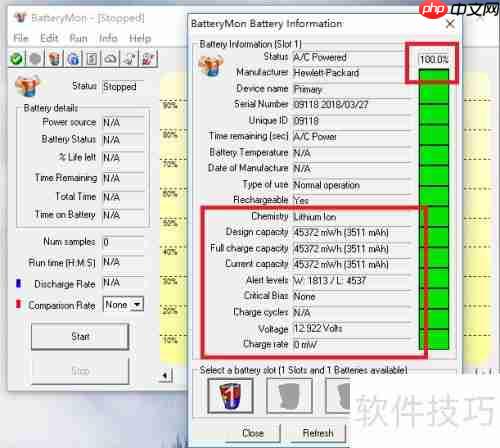The image size is (500, 448).
Task: Click the green battery level bar
Action: pos(434,209)
